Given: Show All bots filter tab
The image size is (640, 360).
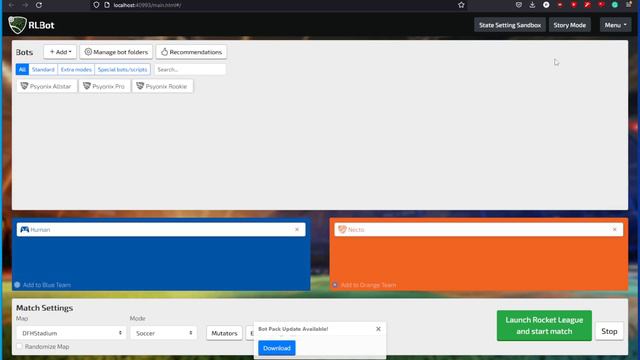Looking at the screenshot, I should coord(22,69).
